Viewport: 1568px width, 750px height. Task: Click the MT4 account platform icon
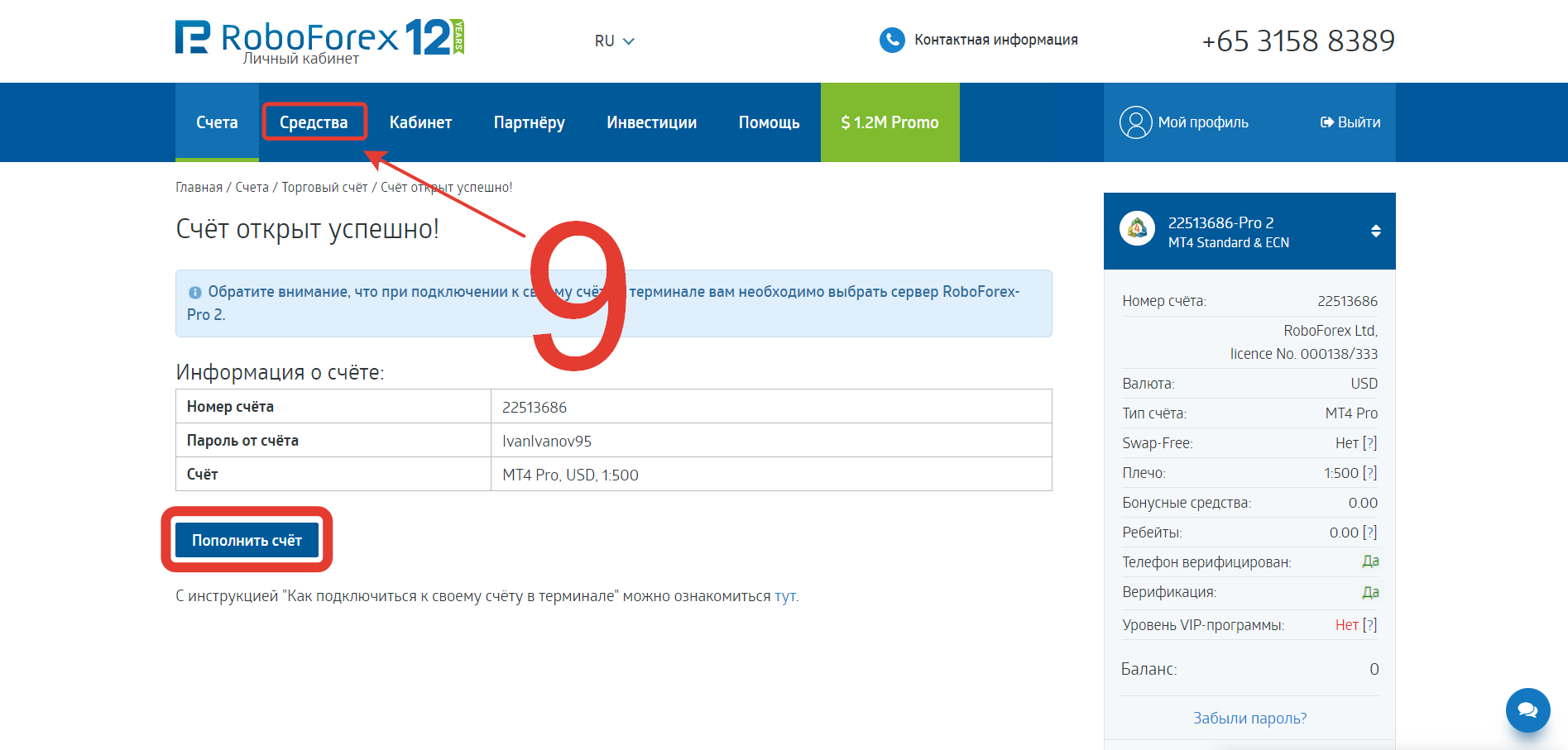pyautogui.click(x=1138, y=228)
